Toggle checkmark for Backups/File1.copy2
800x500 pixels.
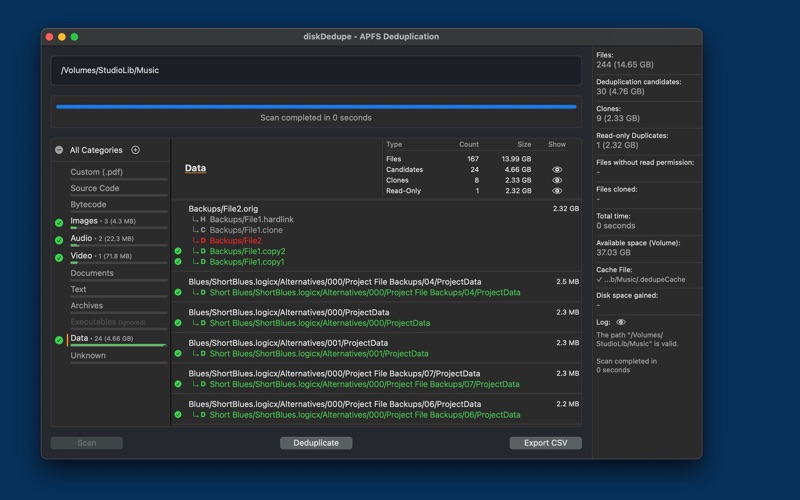tap(178, 251)
